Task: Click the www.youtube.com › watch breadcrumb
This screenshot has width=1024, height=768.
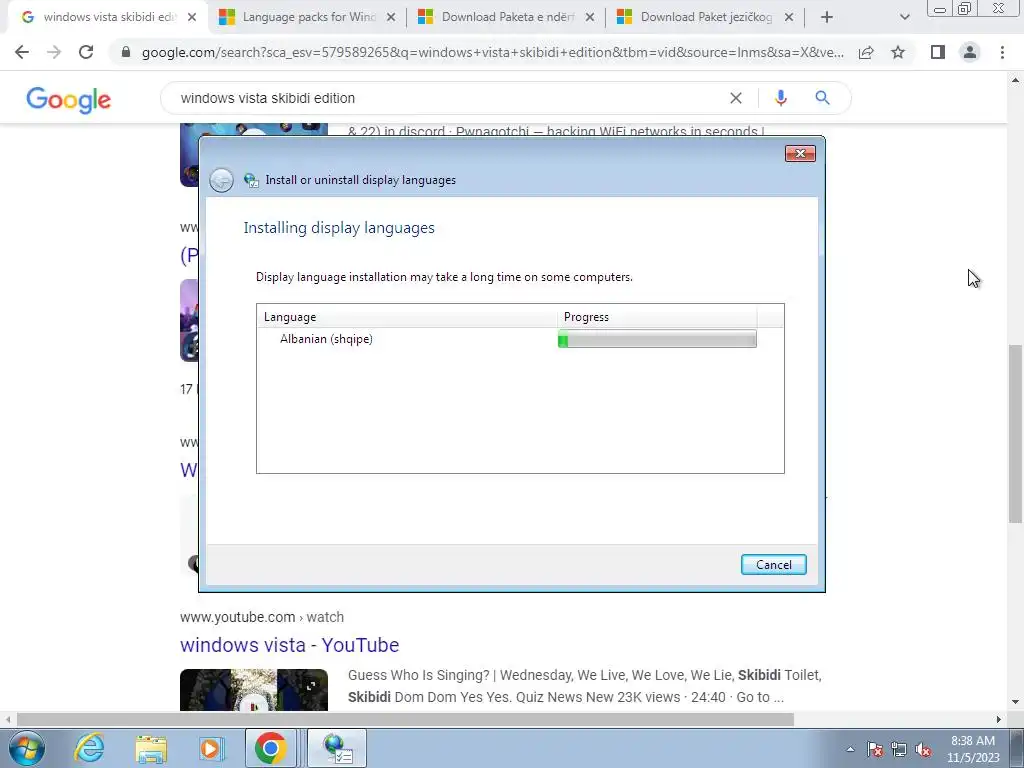Action: tap(262, 617)
